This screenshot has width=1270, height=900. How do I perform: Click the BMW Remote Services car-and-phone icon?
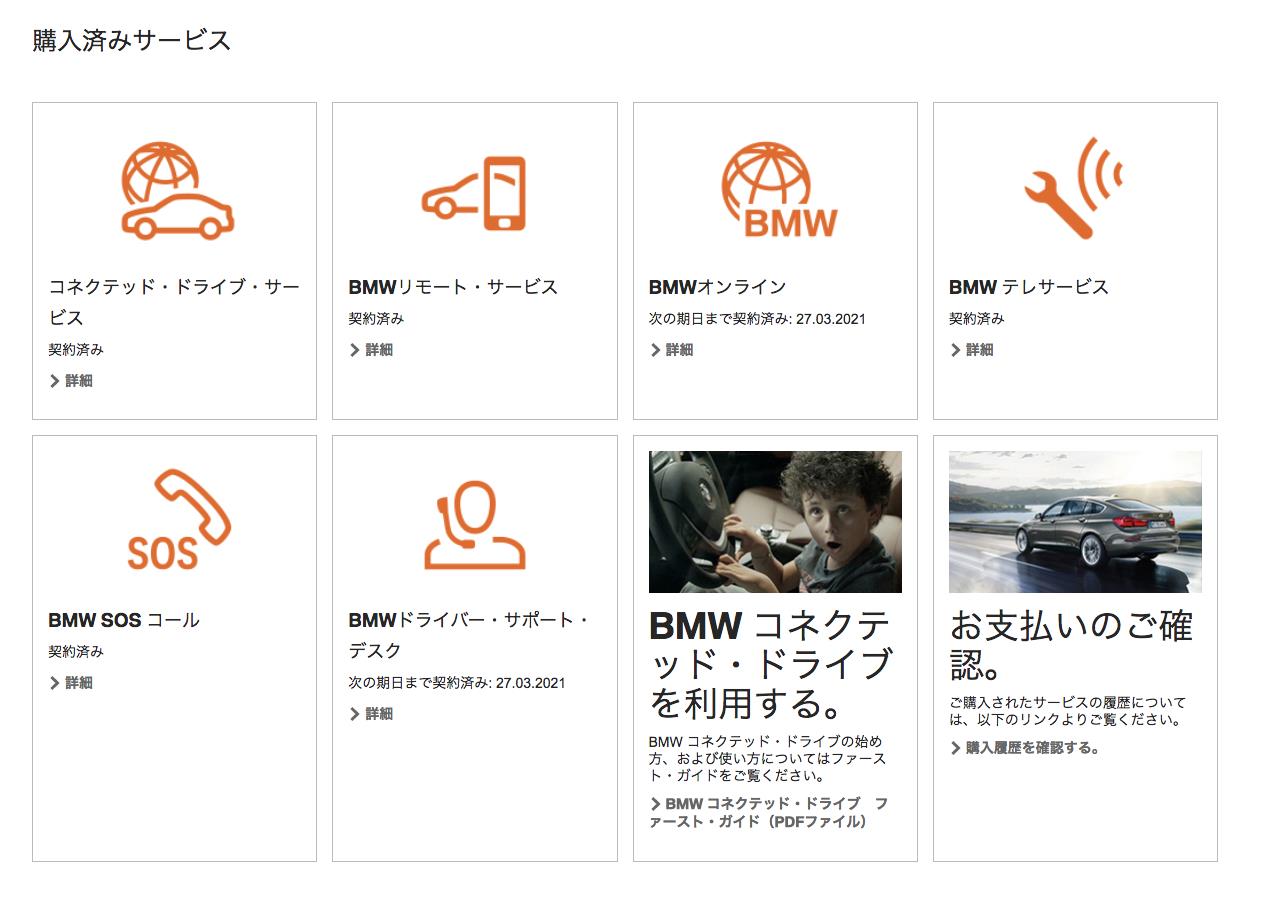pyautogui.click(x=474, y=193)
